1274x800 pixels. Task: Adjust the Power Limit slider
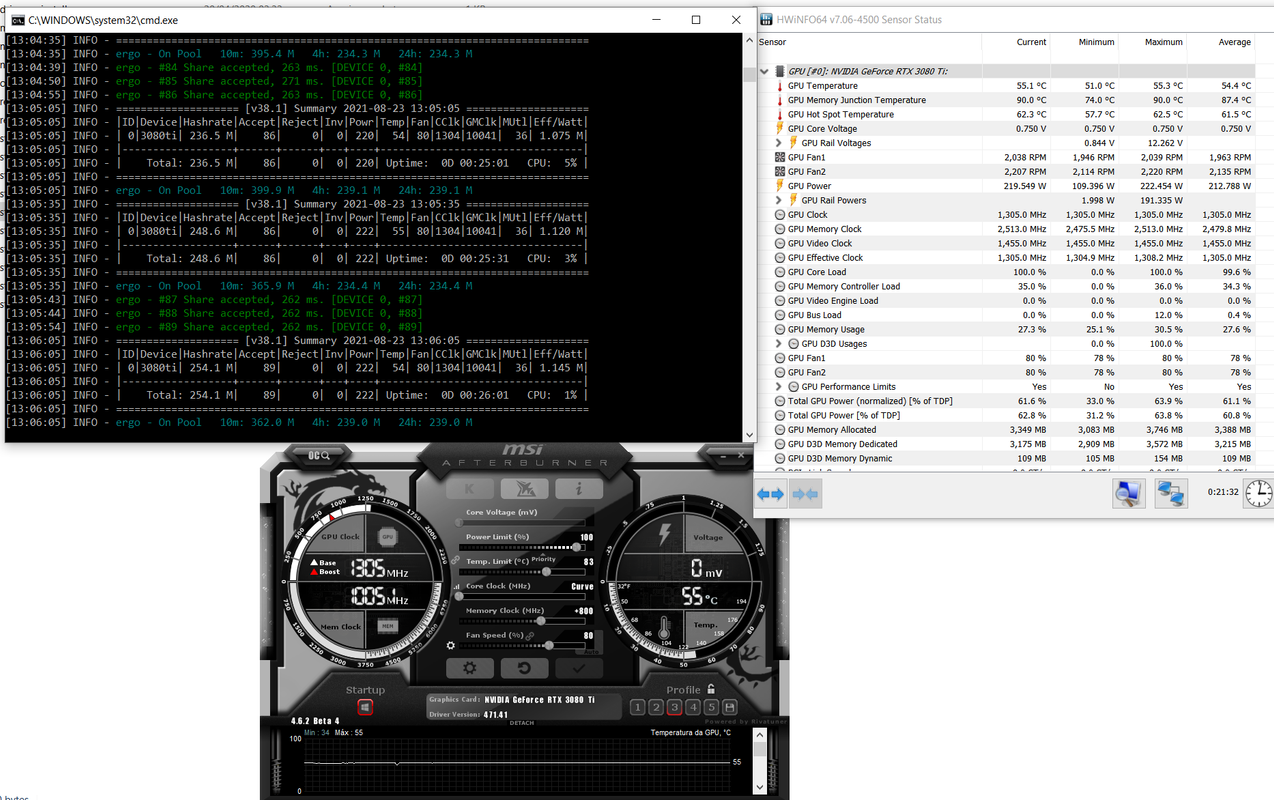pyautogui.click(x=520, y=548)
